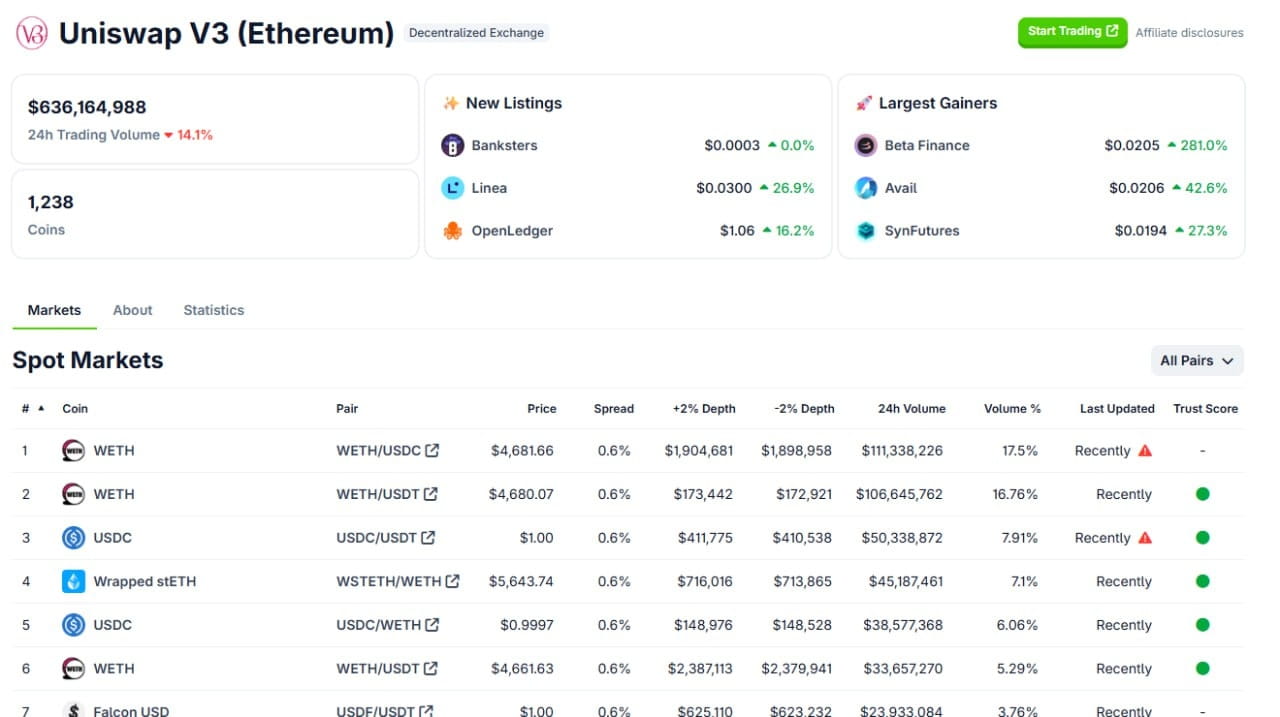Screen dimensions: 1280x717
Task: Sort by the Coin column header
Action: [75, 408]
